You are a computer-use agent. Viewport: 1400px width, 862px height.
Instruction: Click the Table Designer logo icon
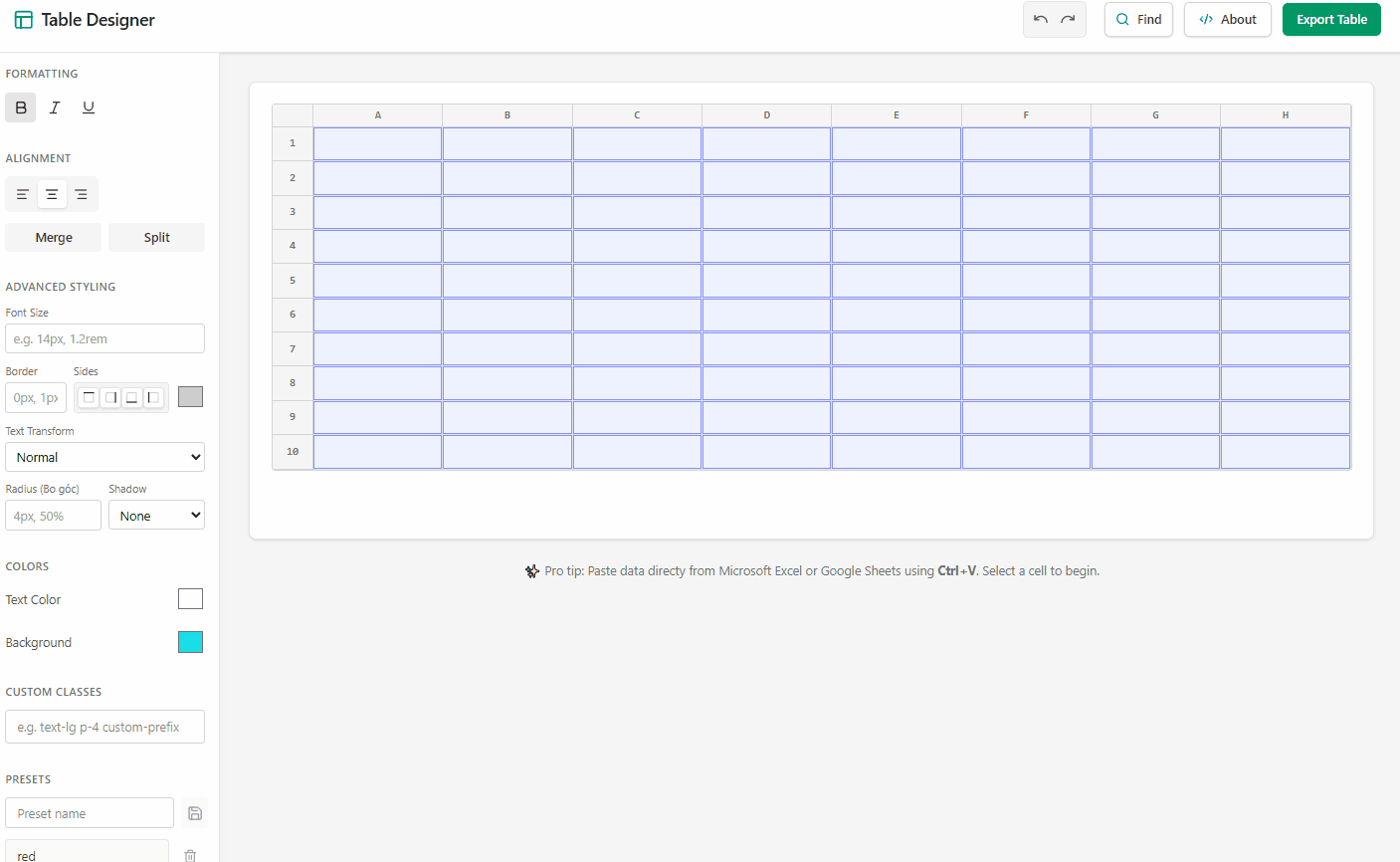point(24,20)
